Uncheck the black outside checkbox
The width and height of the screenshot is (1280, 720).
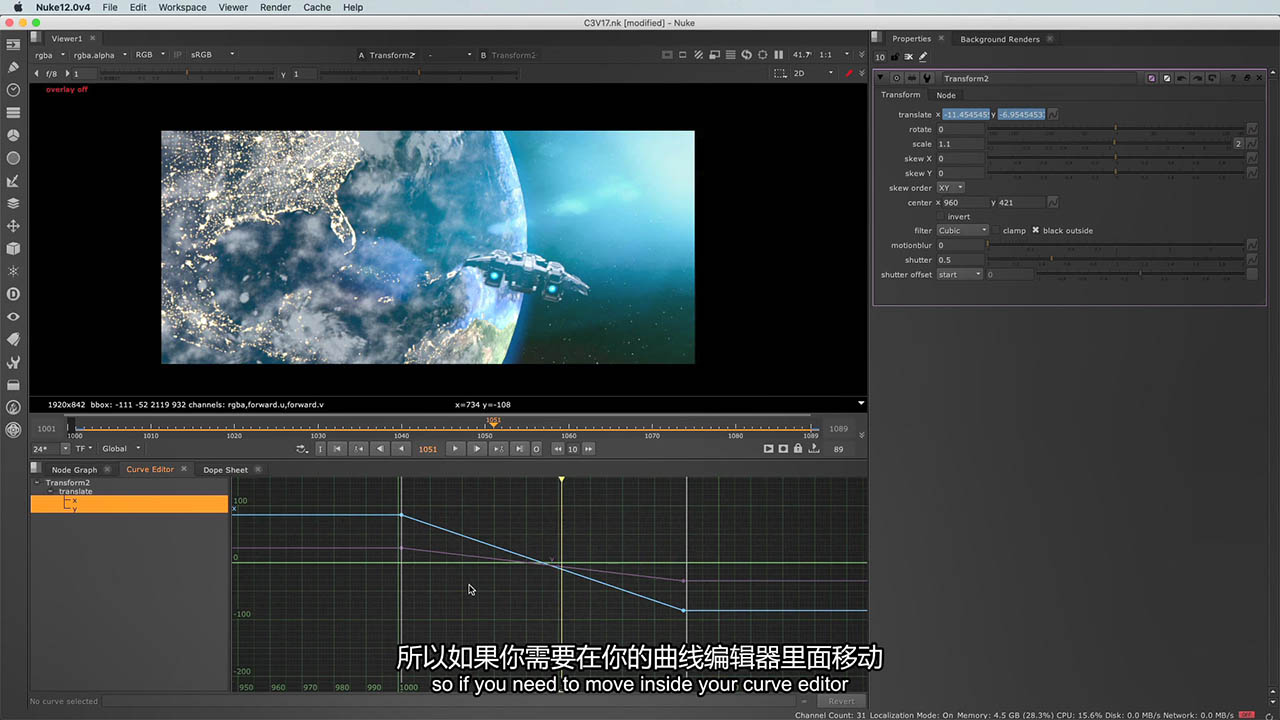(1036, 230)
